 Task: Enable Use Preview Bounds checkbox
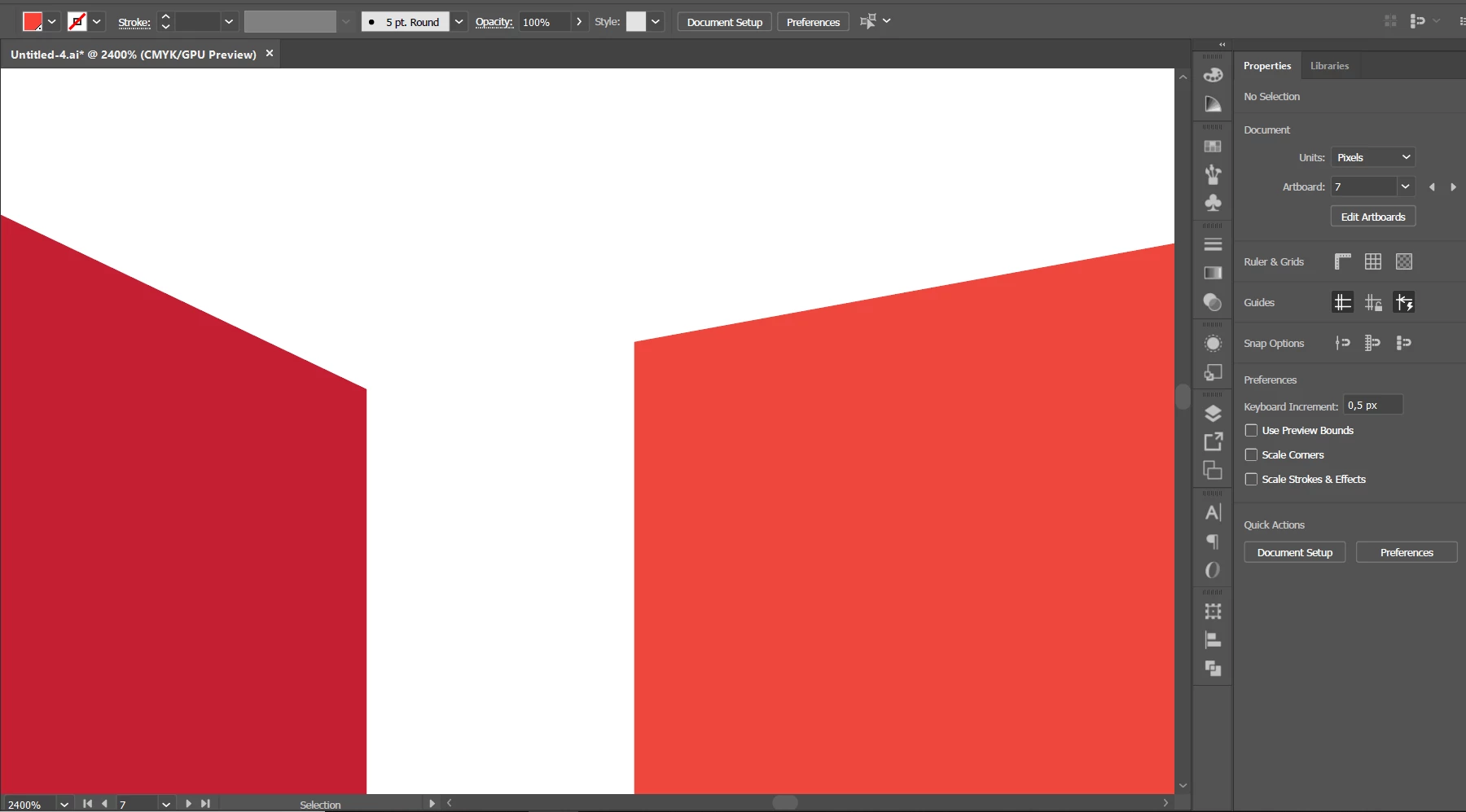1251,430
